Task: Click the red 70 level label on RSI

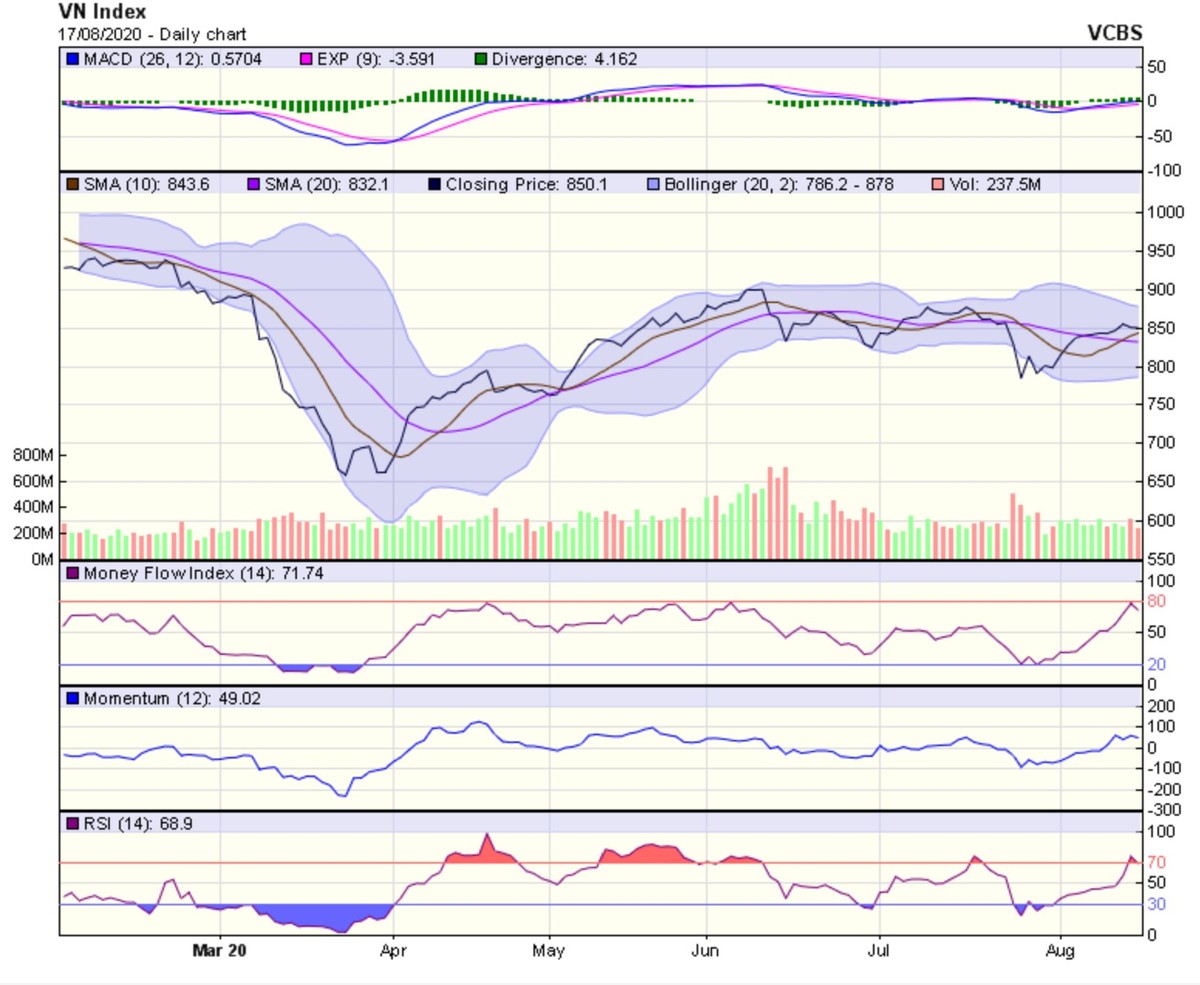Action: click(1156, 862)
